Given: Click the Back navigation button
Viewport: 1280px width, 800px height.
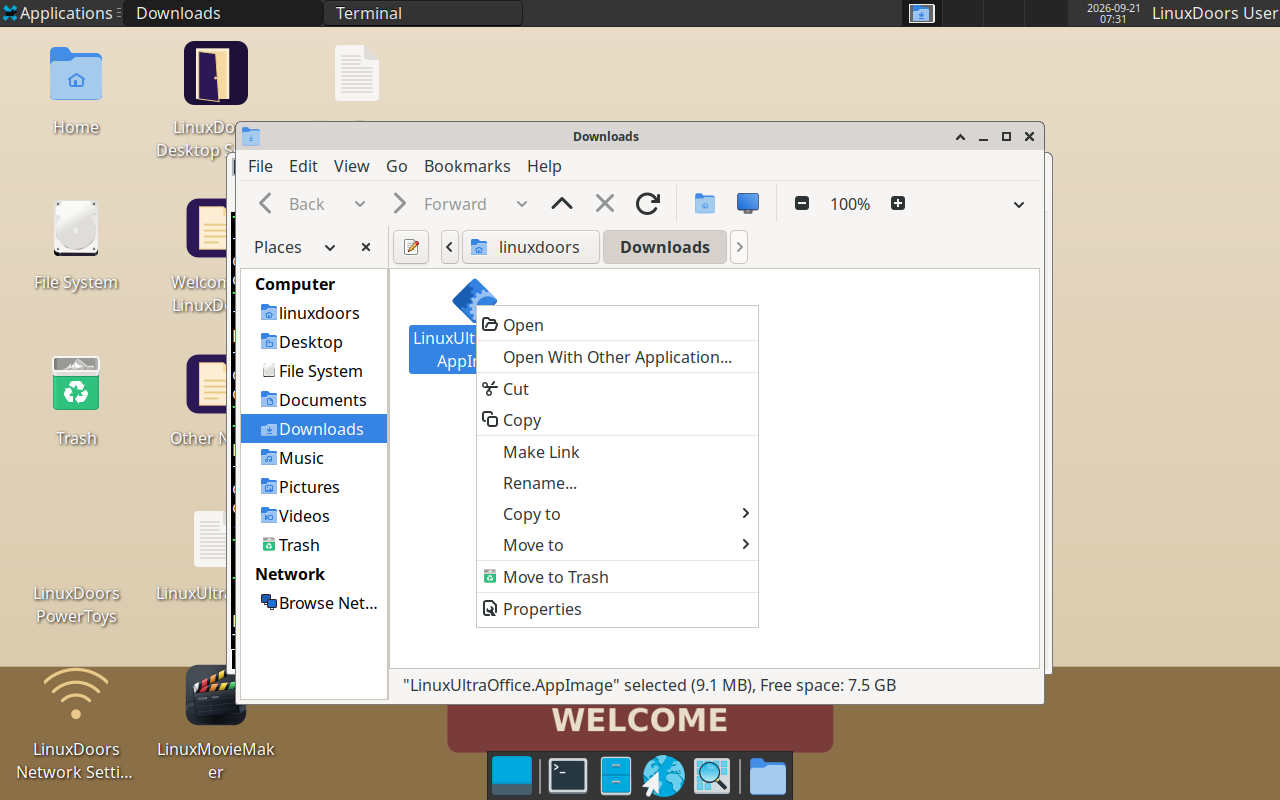Looking at the screenshot, I should coord(292,204).
